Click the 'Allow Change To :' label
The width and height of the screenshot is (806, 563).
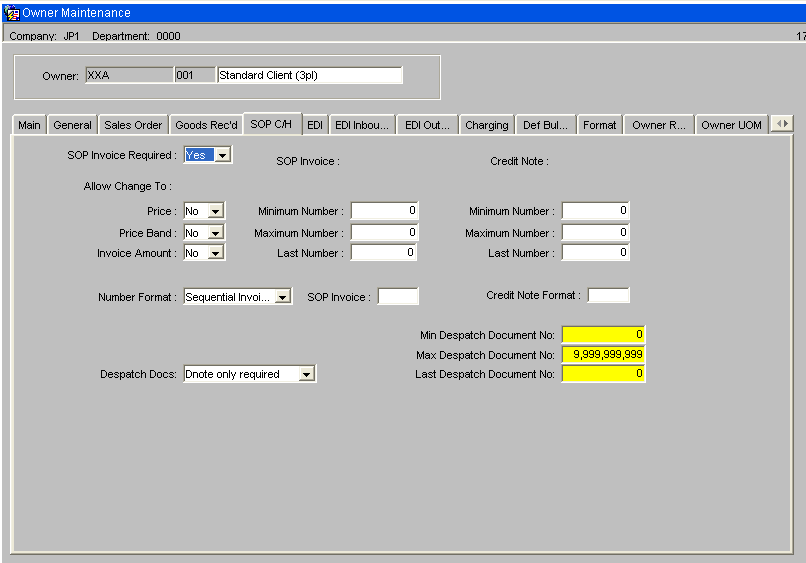pos(127,186)
